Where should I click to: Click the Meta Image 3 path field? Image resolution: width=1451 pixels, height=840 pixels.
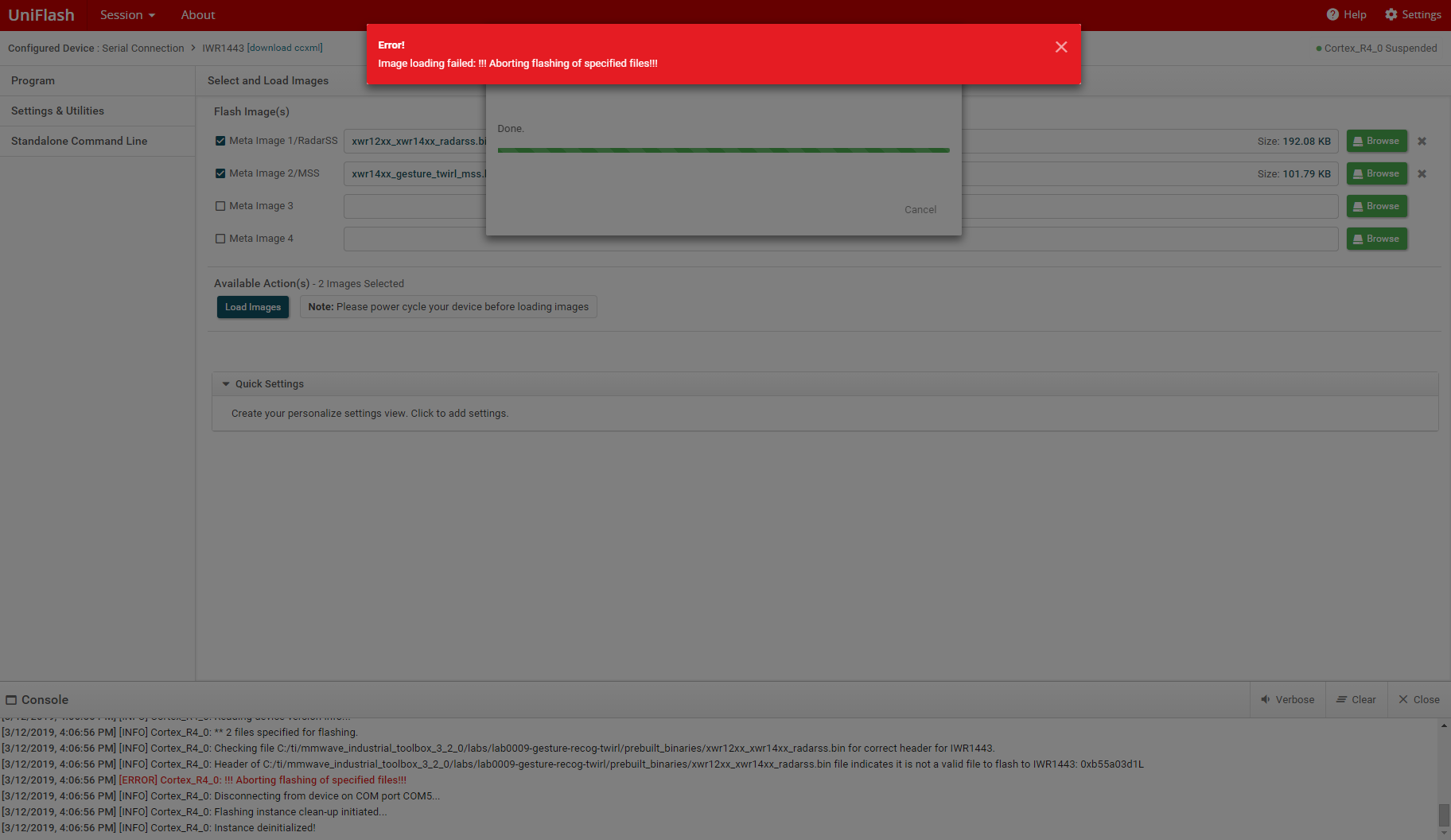[x=841, y=207]
